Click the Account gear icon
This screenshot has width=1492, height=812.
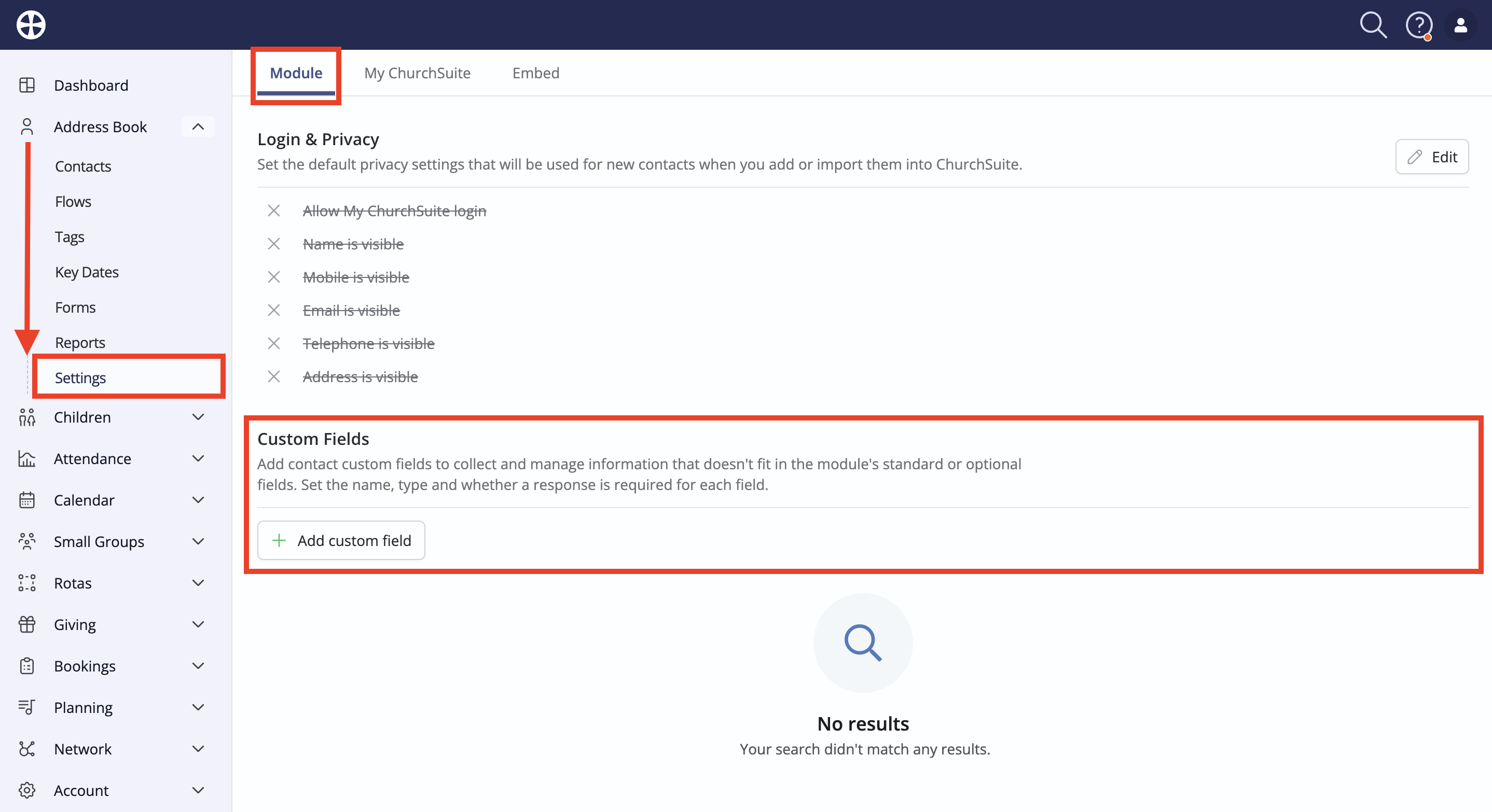click(26, 791)
